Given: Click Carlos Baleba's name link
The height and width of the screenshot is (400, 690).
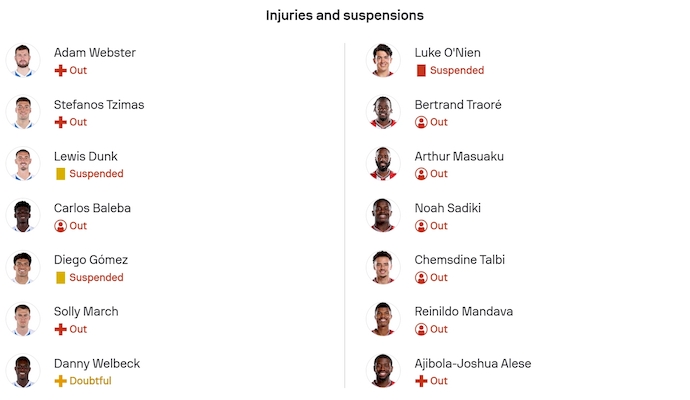Looking at the screenshot, I should tap(92, 208).
